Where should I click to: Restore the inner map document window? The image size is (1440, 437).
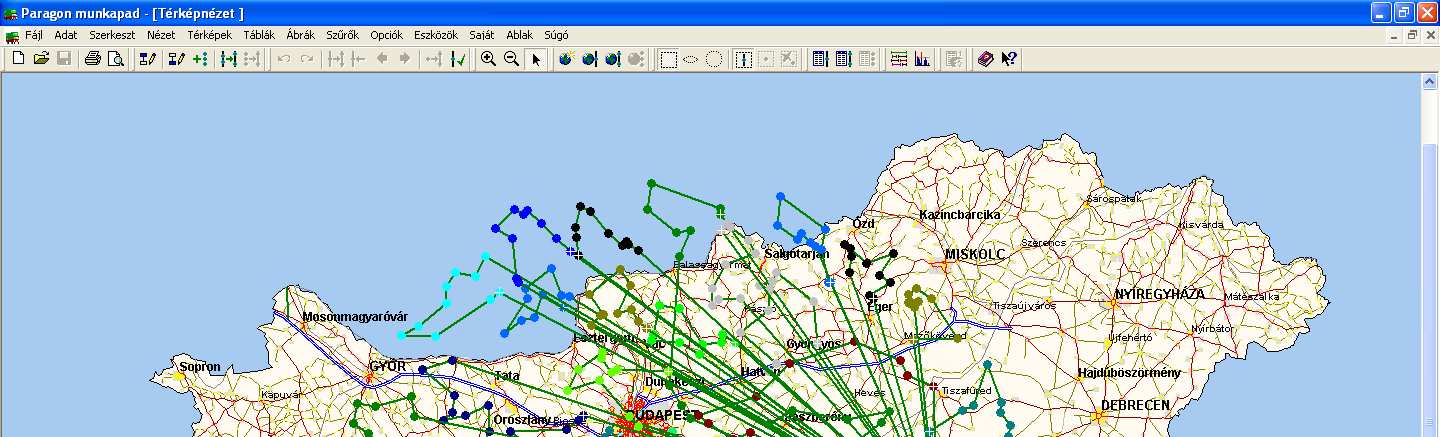coord(1413,35)
